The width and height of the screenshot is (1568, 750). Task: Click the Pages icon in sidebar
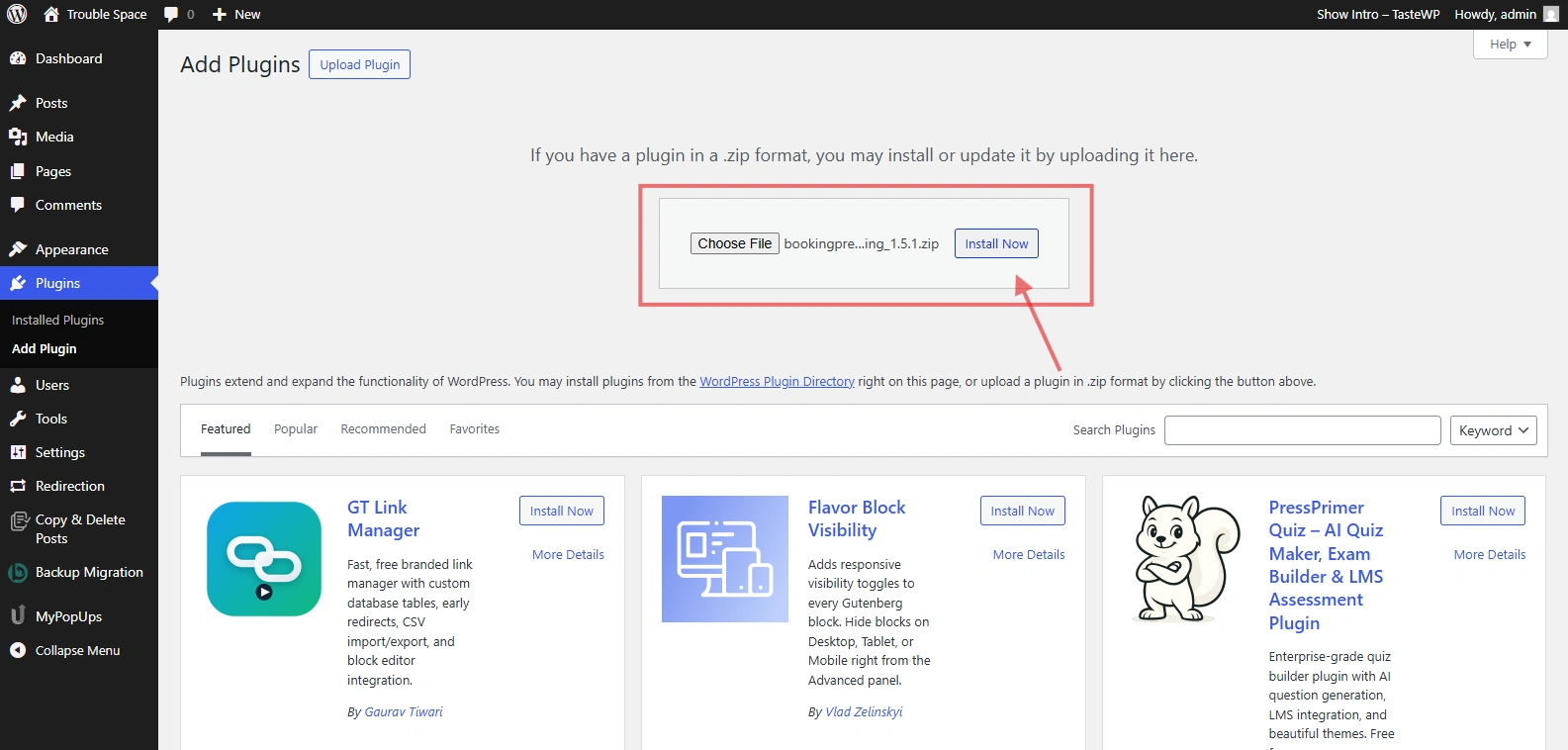[18, 171]
